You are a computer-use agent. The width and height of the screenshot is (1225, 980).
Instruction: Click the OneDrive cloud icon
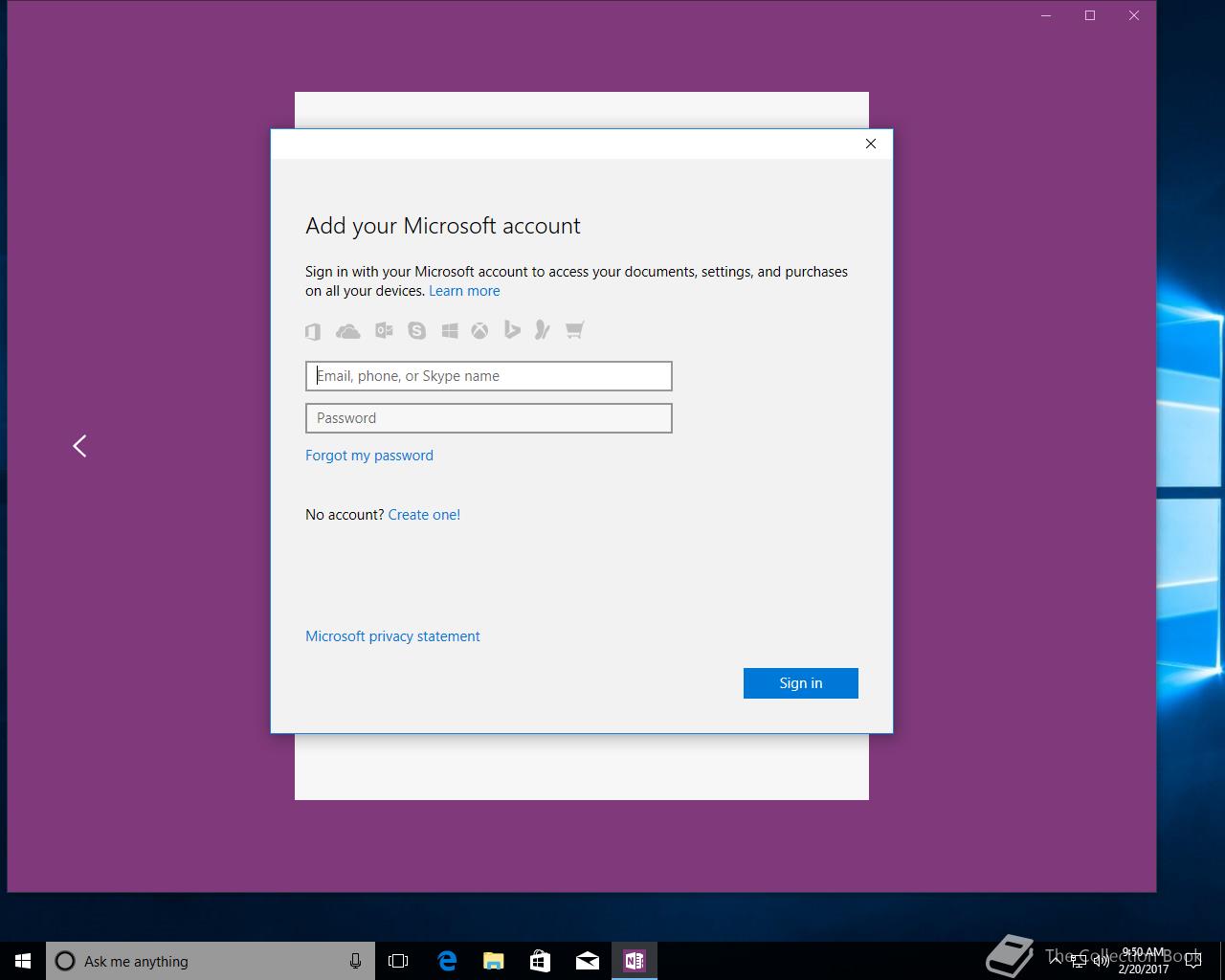[348, 331]
